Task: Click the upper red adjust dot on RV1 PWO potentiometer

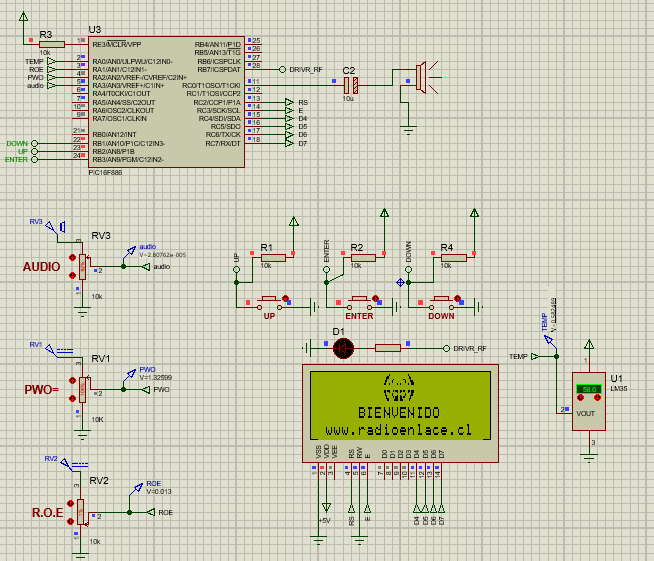Action: (x=73, y=380)
